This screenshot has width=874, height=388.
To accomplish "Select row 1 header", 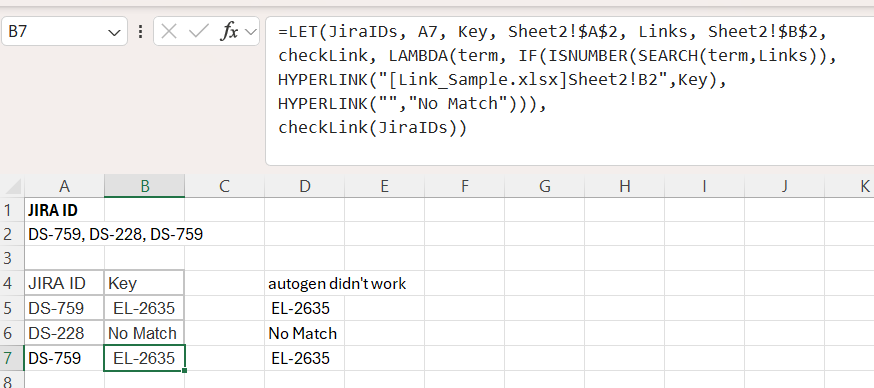I will tap(12, 210).
